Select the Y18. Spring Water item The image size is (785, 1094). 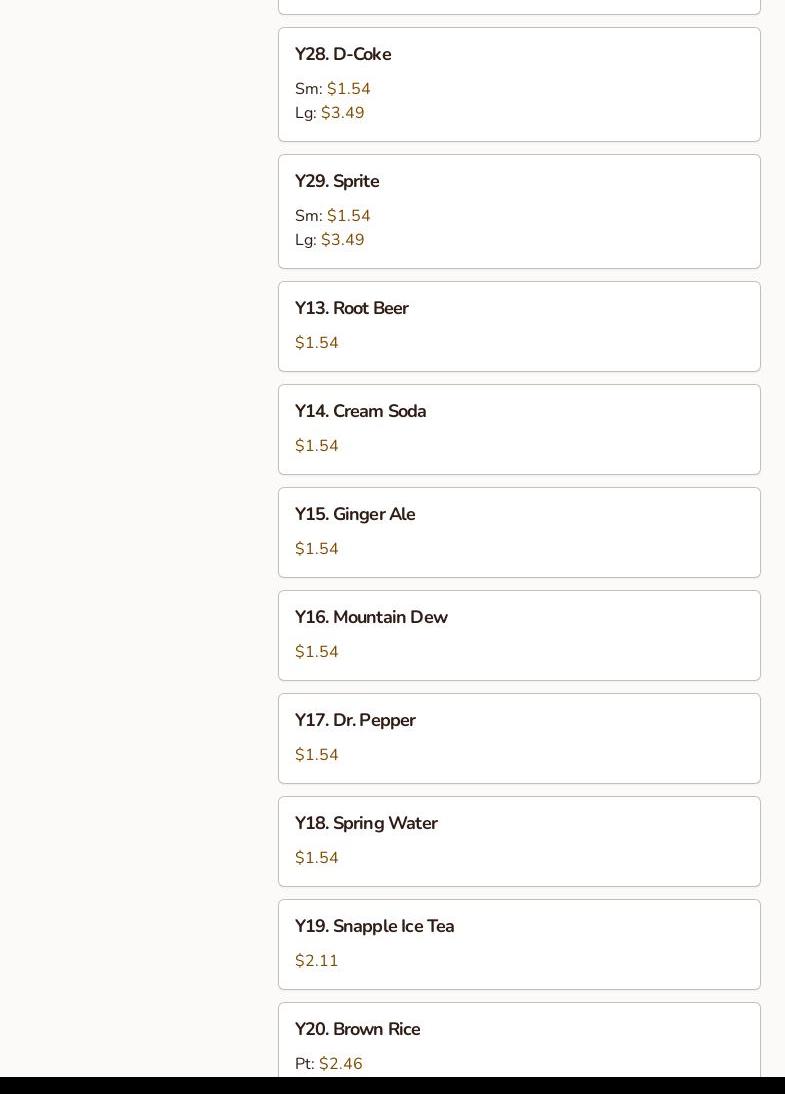366,823
